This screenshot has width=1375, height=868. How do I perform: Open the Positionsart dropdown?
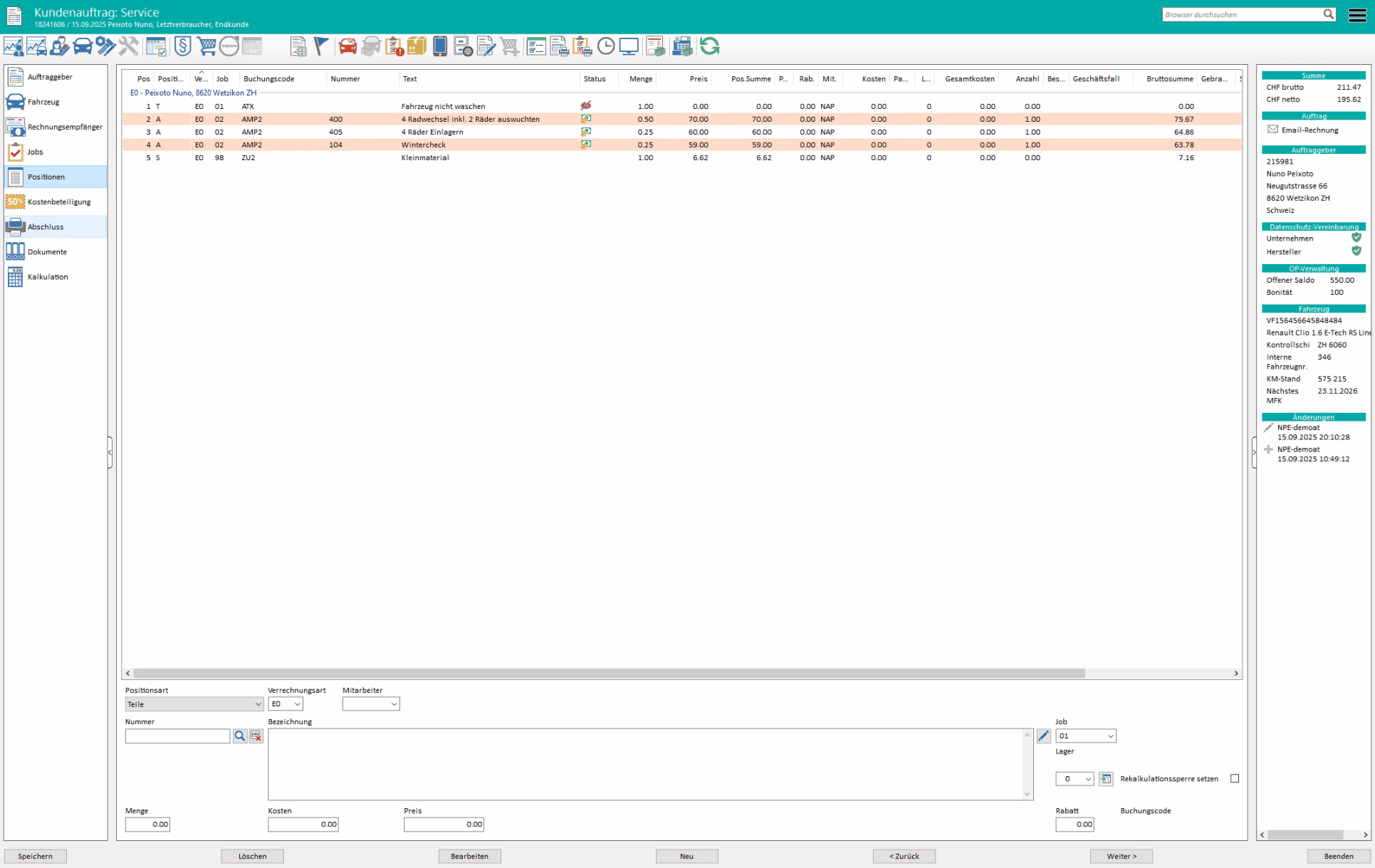pyautogui.click(x=194, y=704)
